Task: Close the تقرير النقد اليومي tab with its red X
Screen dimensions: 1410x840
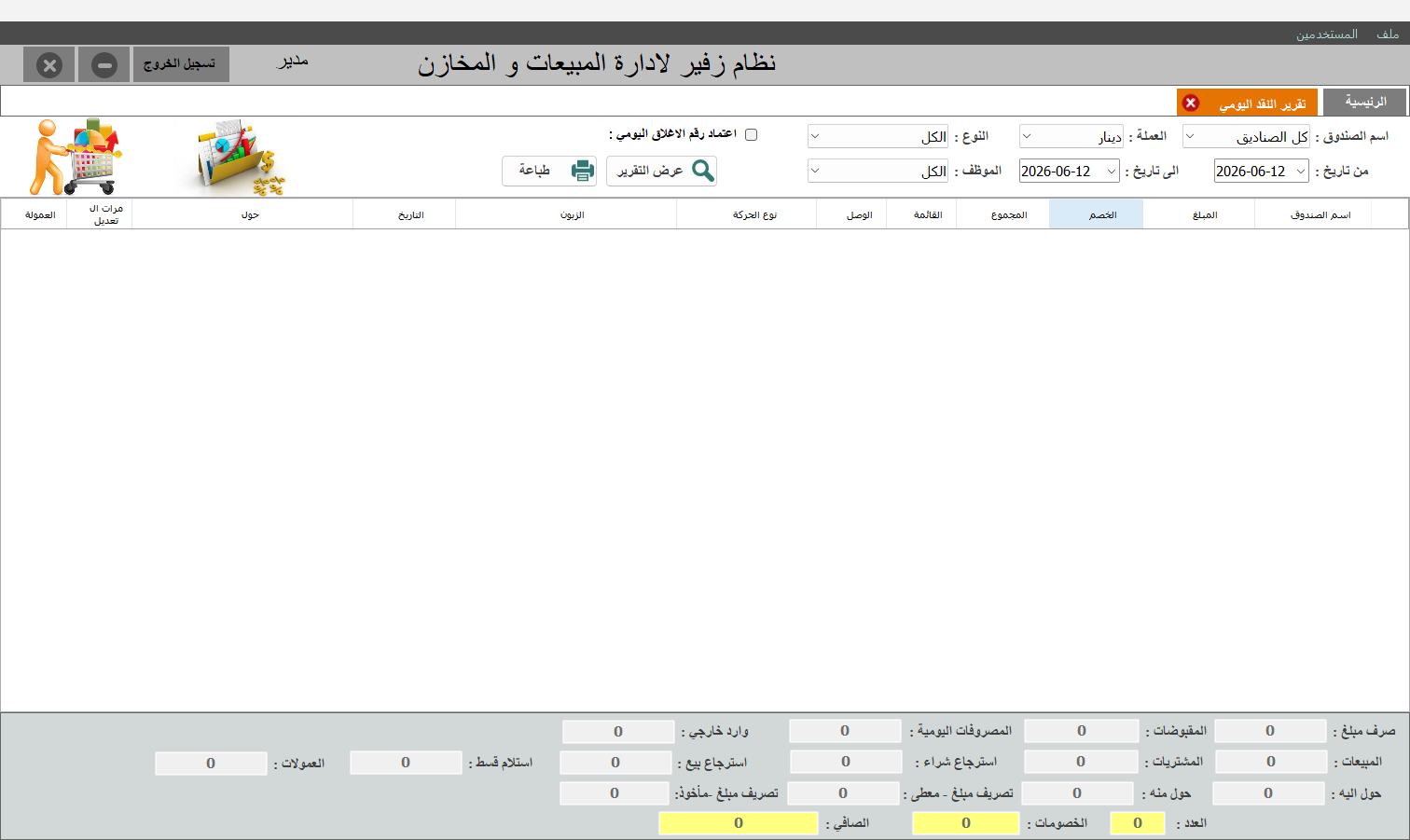Action: click(x=1190, y=103)
